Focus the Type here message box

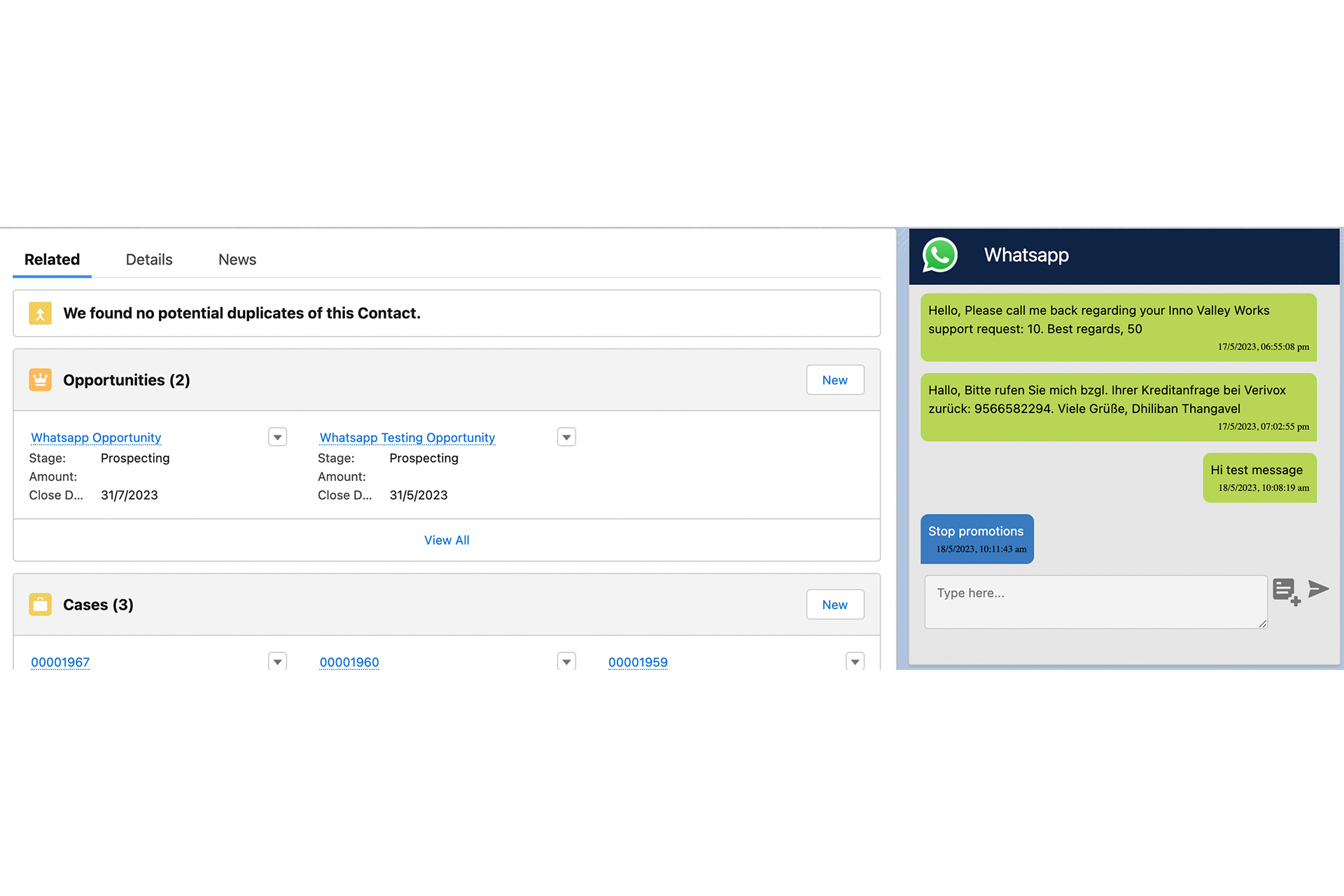click(1095, 602)
